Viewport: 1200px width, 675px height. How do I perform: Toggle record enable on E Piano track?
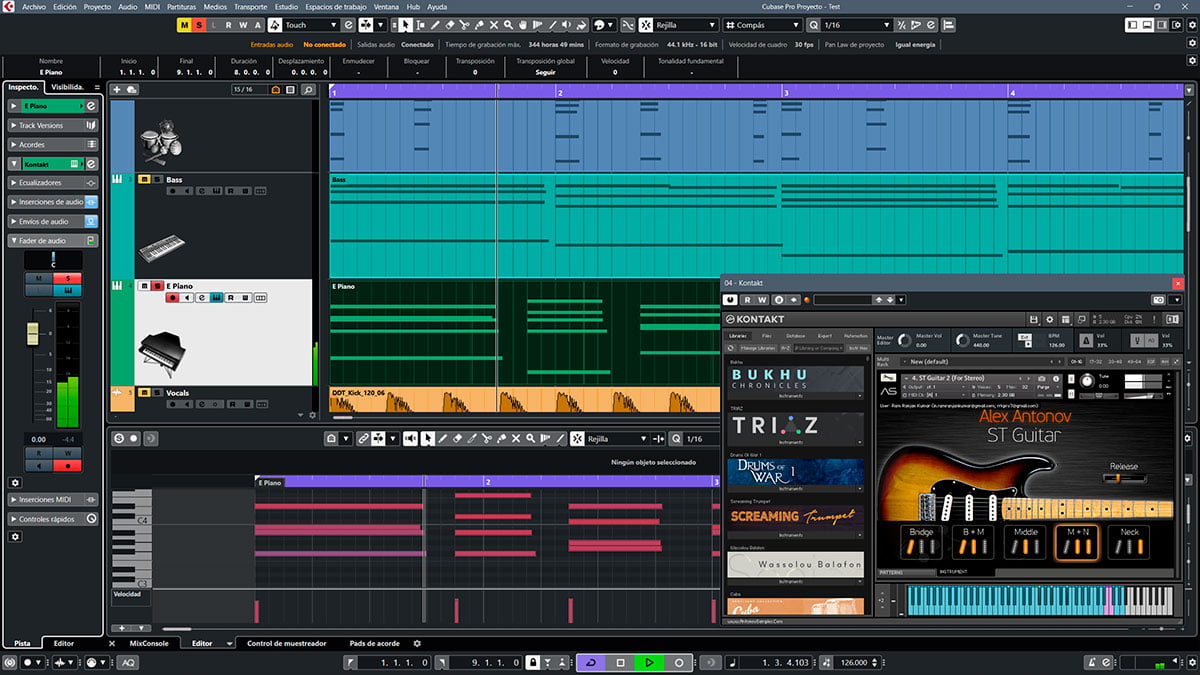173,298
